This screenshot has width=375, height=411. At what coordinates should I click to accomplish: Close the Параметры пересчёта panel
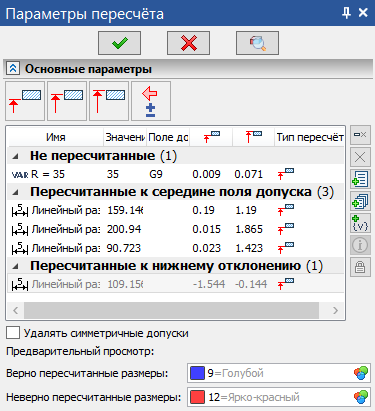point(363,13)
